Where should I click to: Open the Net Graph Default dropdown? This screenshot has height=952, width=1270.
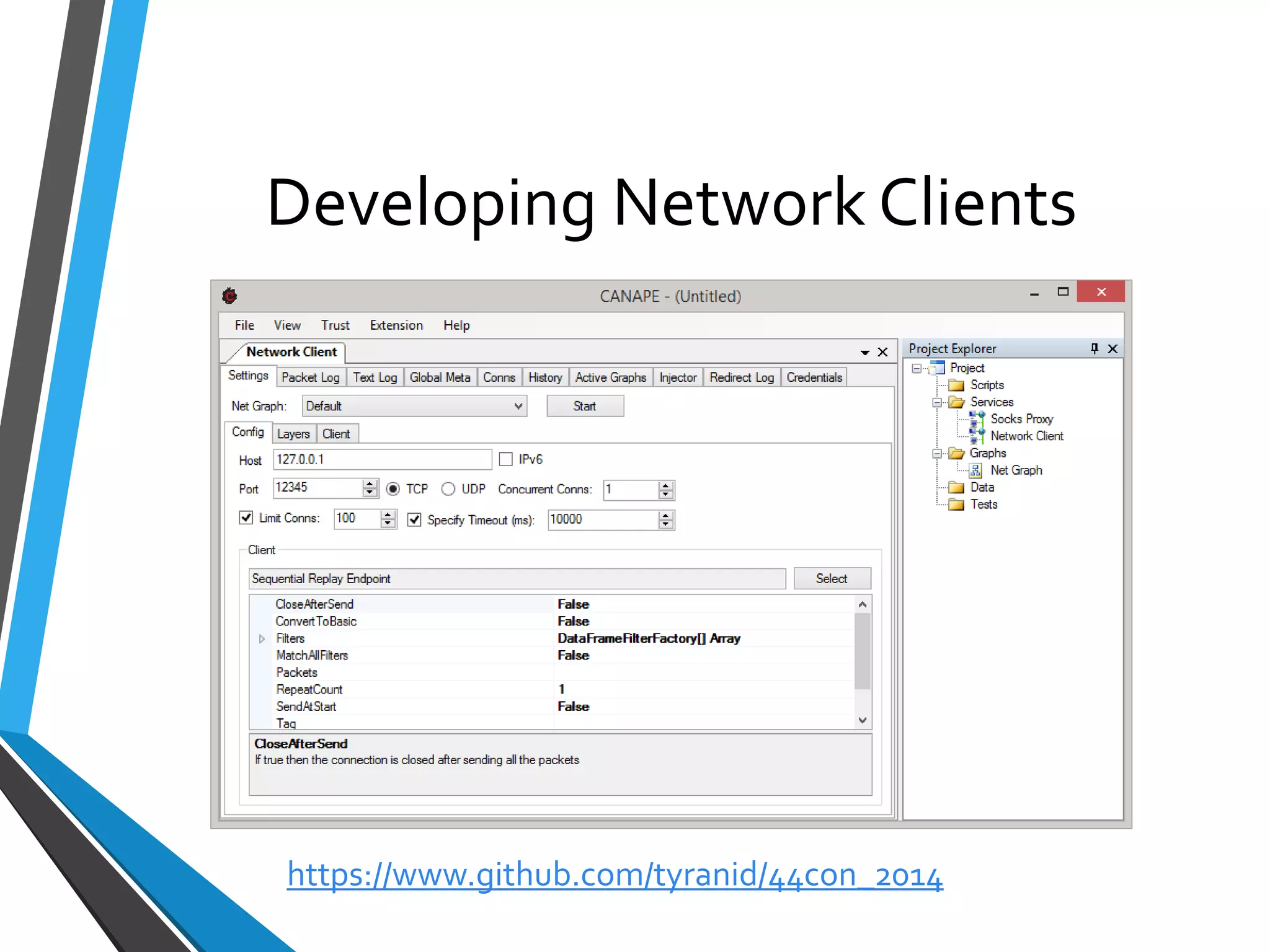[x=414, y=406]
